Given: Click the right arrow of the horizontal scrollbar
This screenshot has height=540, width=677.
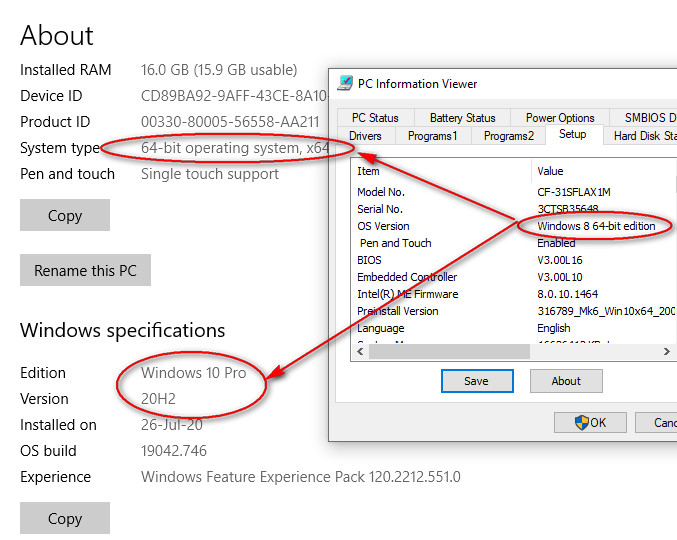Looking at the screenshot, I should click(667, 351).
